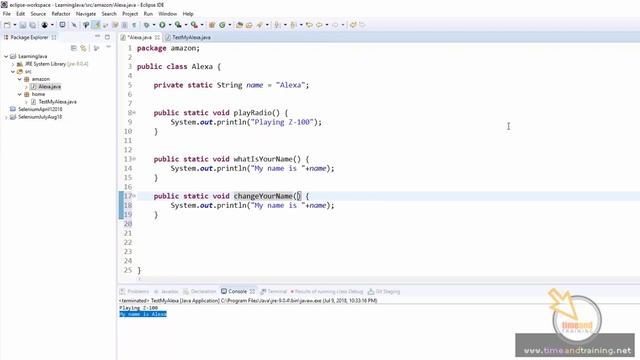Select Alexa.java in Package Explorer
Screen dimensions: 640x360
click(x=49, y=87)
